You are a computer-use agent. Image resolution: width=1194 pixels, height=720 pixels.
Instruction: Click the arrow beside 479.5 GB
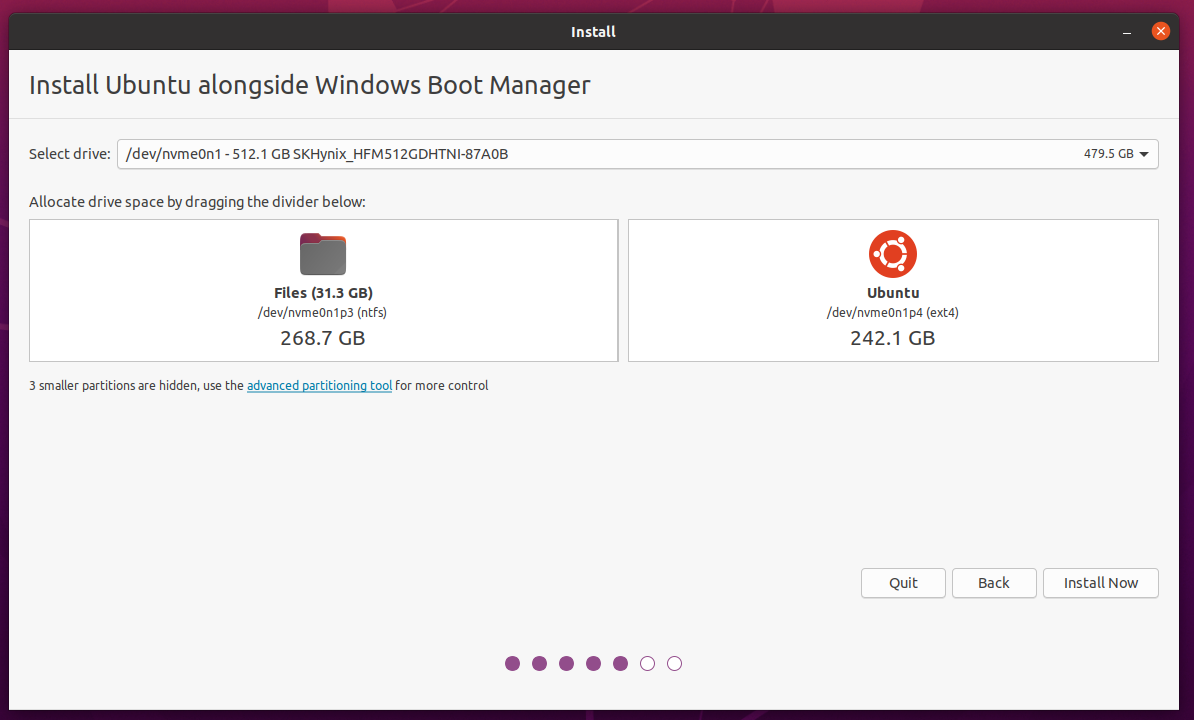tap(1144, 154)
